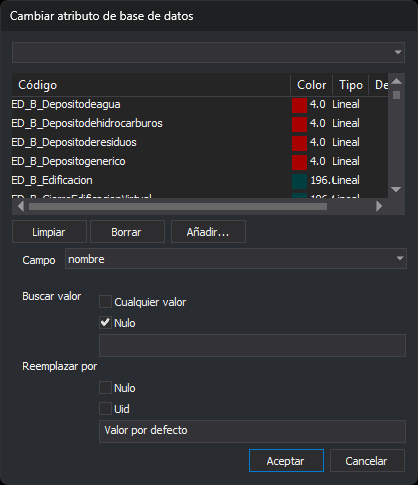Click the Limpiar button
This screenshot has width=418, height=485.
pos(49,232)
